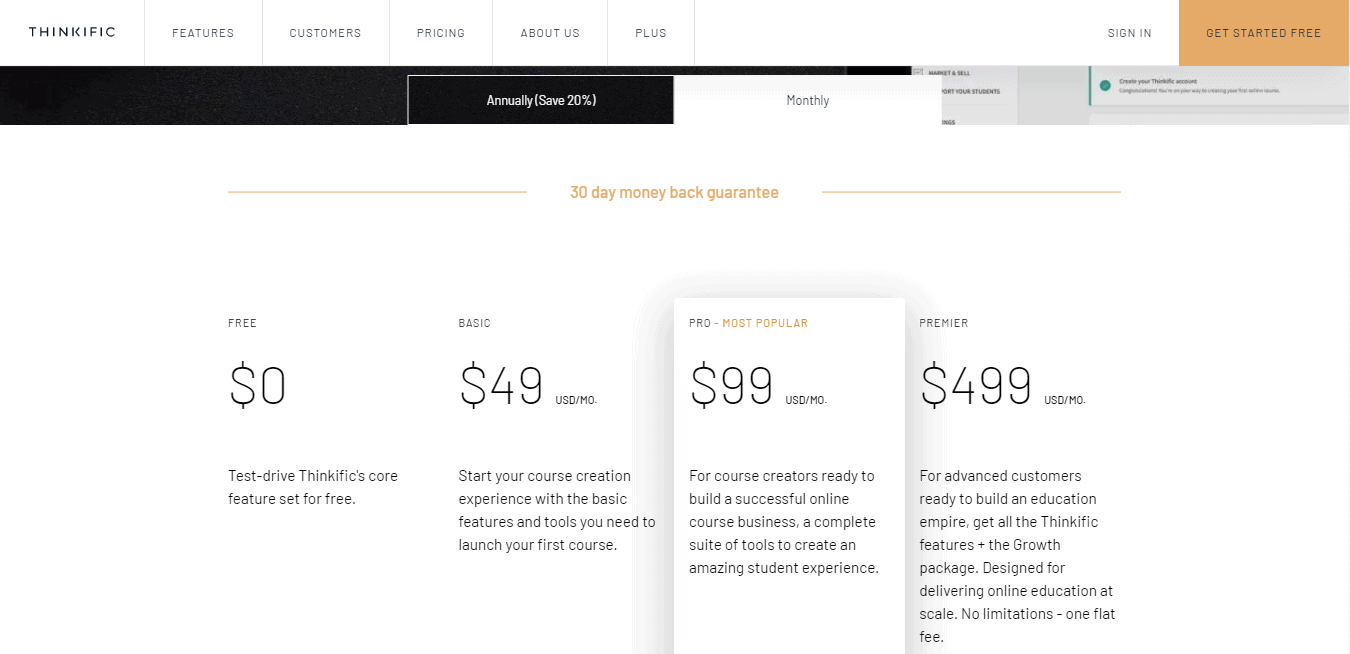Select the Premier plan heading
The width and height of the screenshot is (1350, 654).
[x=944, y=323]
